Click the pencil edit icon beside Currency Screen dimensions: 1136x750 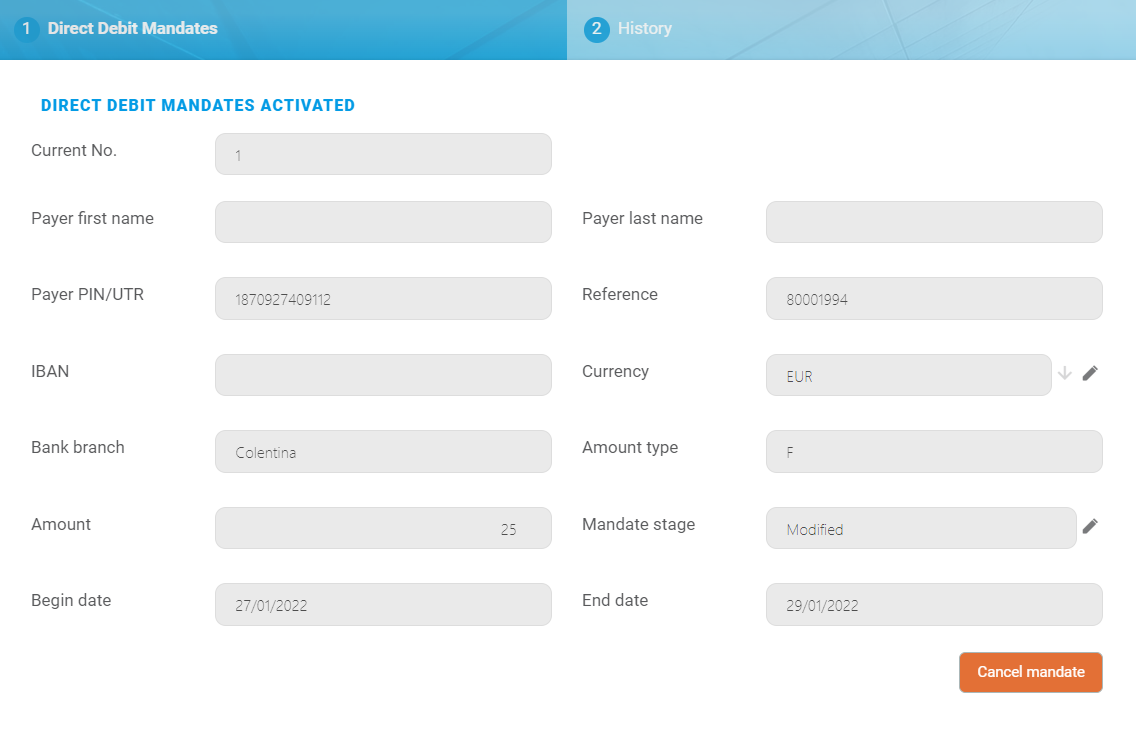[1090, 373]
